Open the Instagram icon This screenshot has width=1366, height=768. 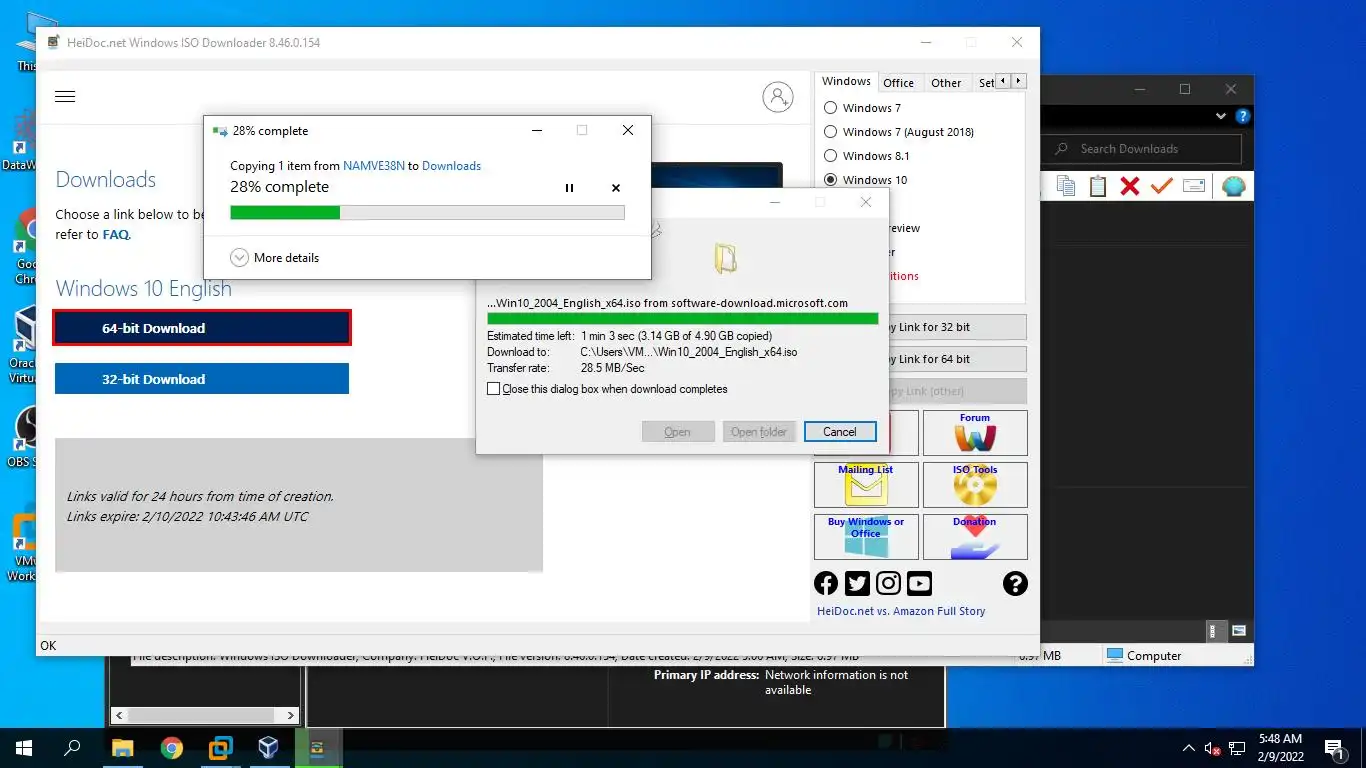pos(888,584)
